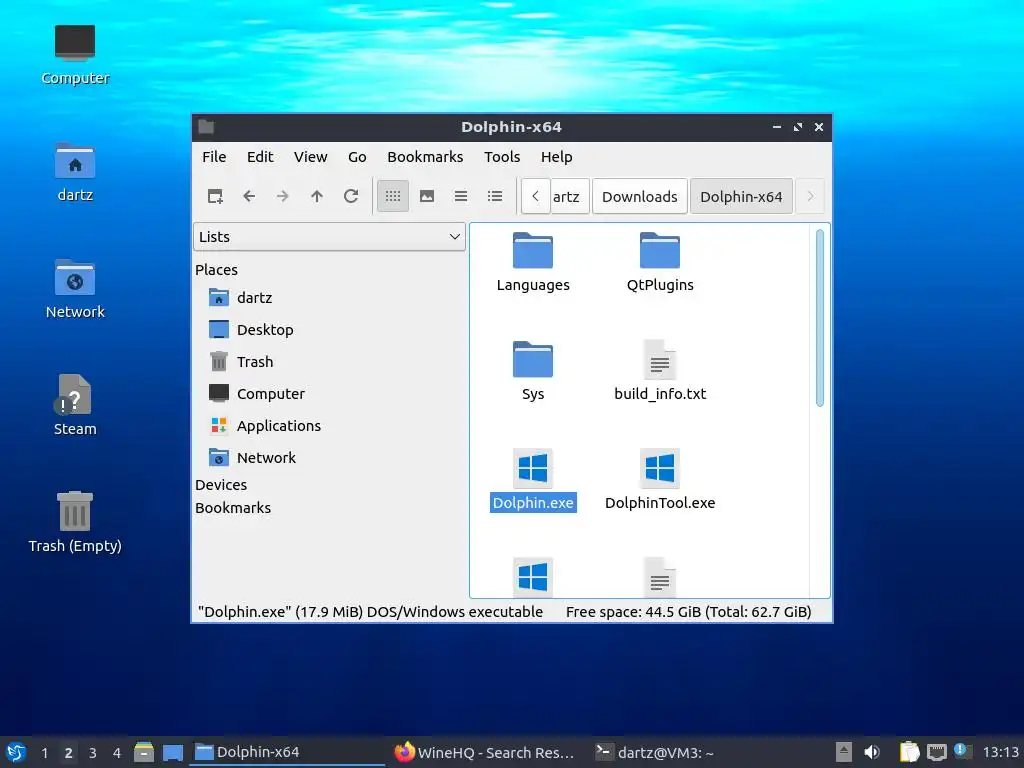Open the Tools menu
The height and width of the screenshot is (768, 1024).
pyautogui.click(x=502, y=157)
